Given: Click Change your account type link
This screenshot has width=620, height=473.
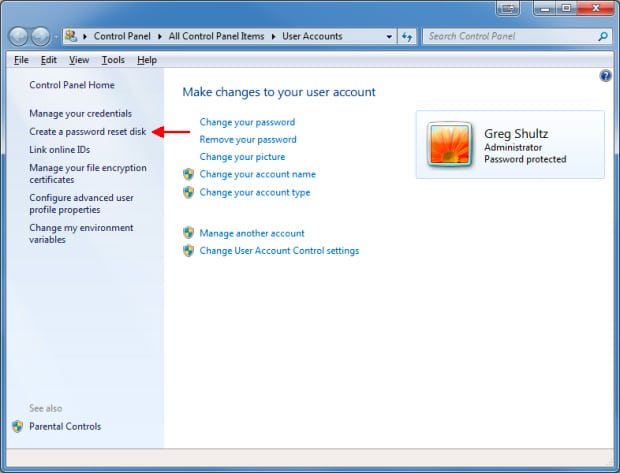Looking at the screenshot, I should pos(255,192).
